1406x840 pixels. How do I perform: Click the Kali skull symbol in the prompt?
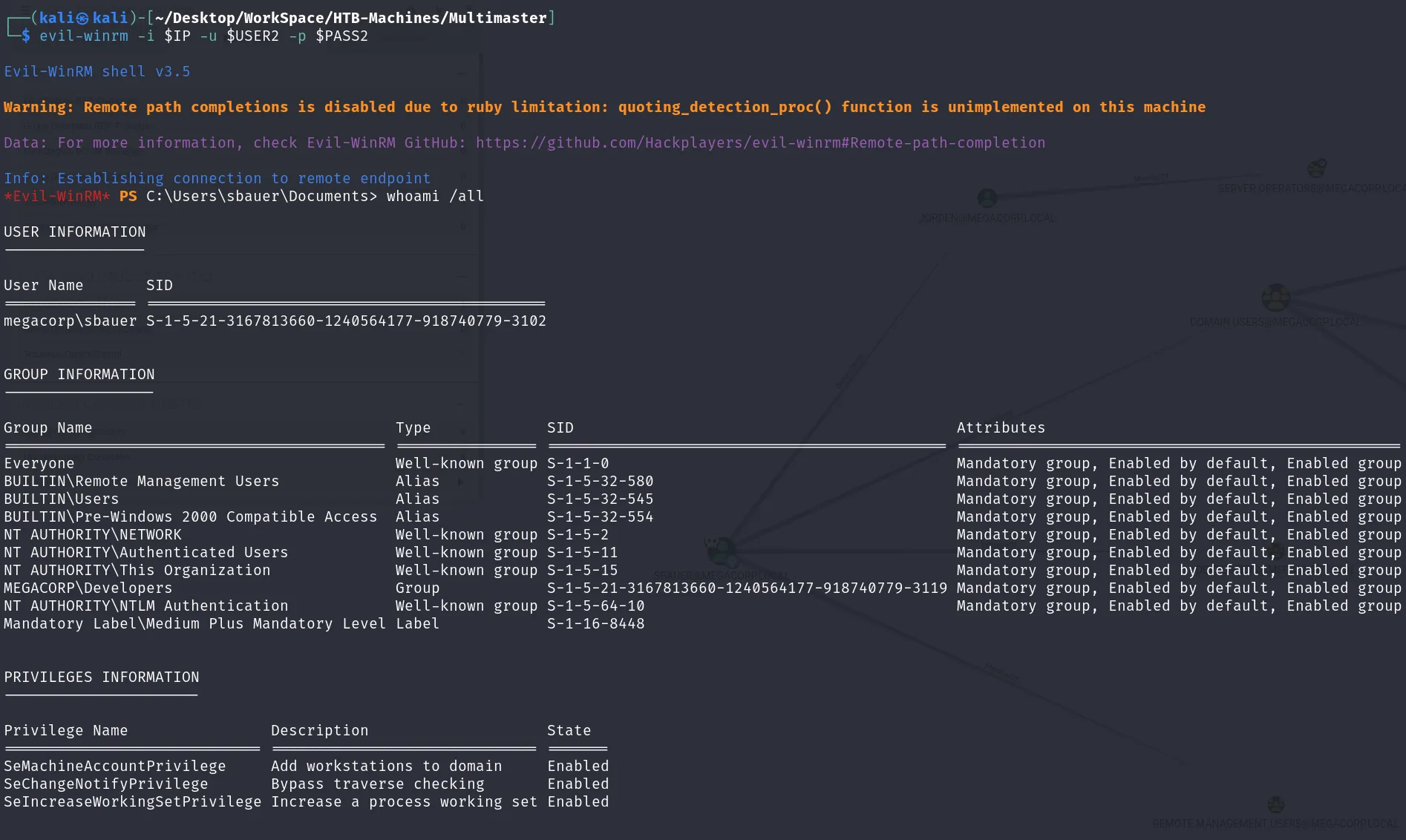(x=82, y=19)
